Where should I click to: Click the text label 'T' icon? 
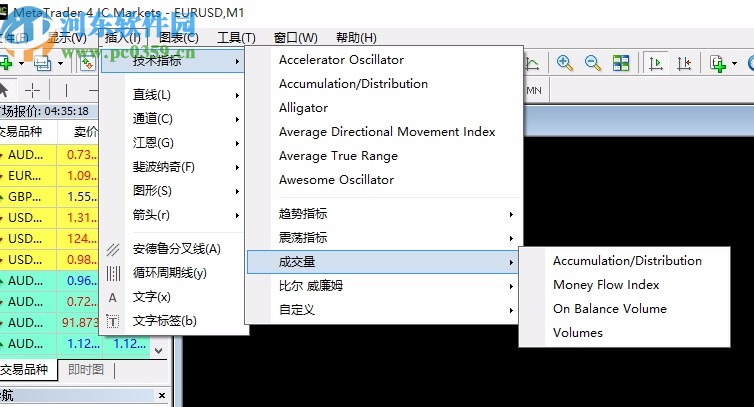(113, 321)
